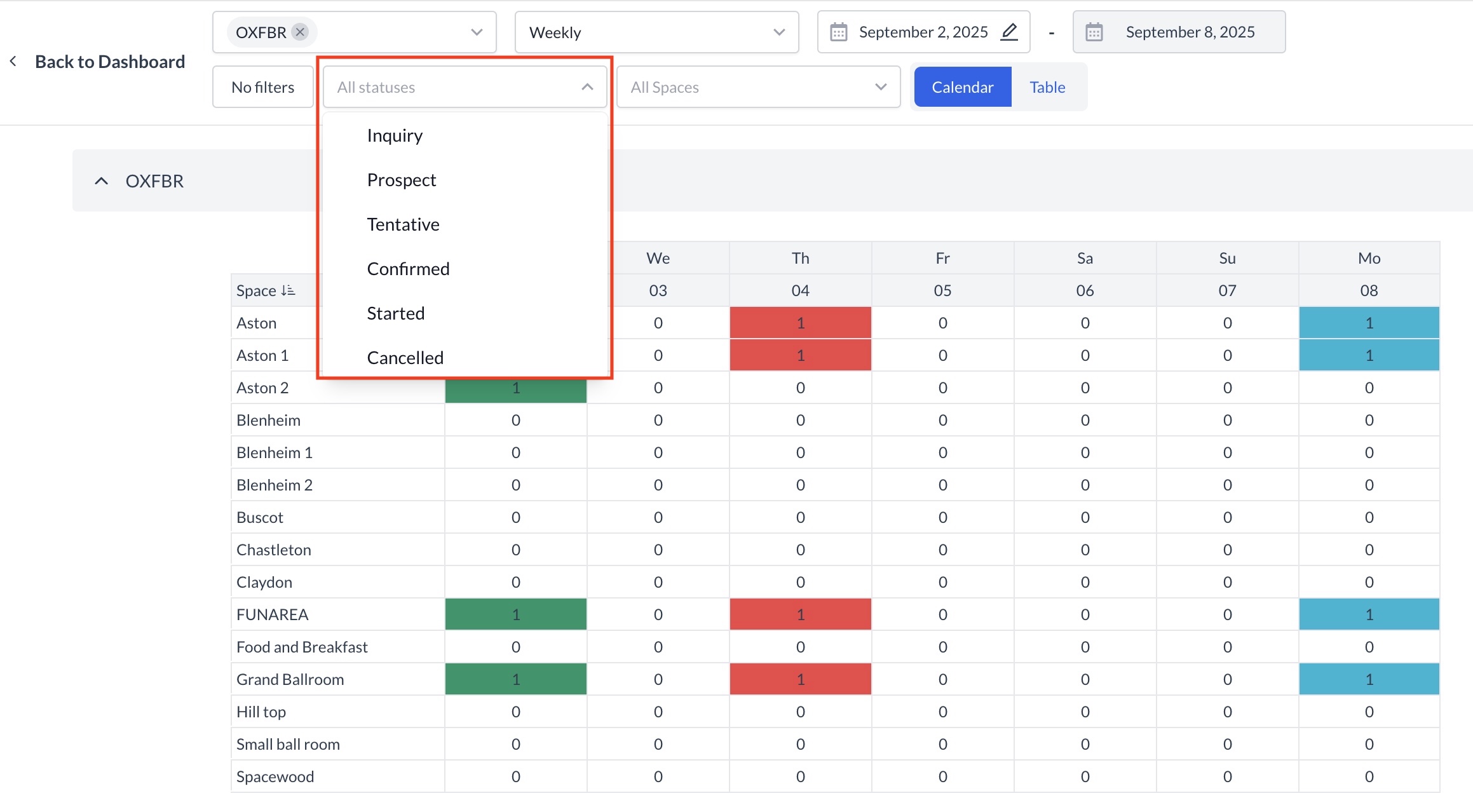1473x812 pixels.
Task: Click the Space column sort icon
Action: click(288, 290)
